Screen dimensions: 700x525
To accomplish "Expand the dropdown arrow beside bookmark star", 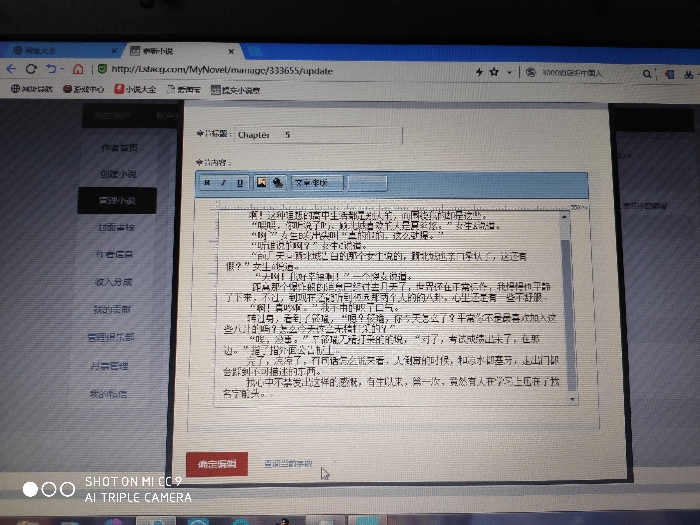I will (507, 72).
